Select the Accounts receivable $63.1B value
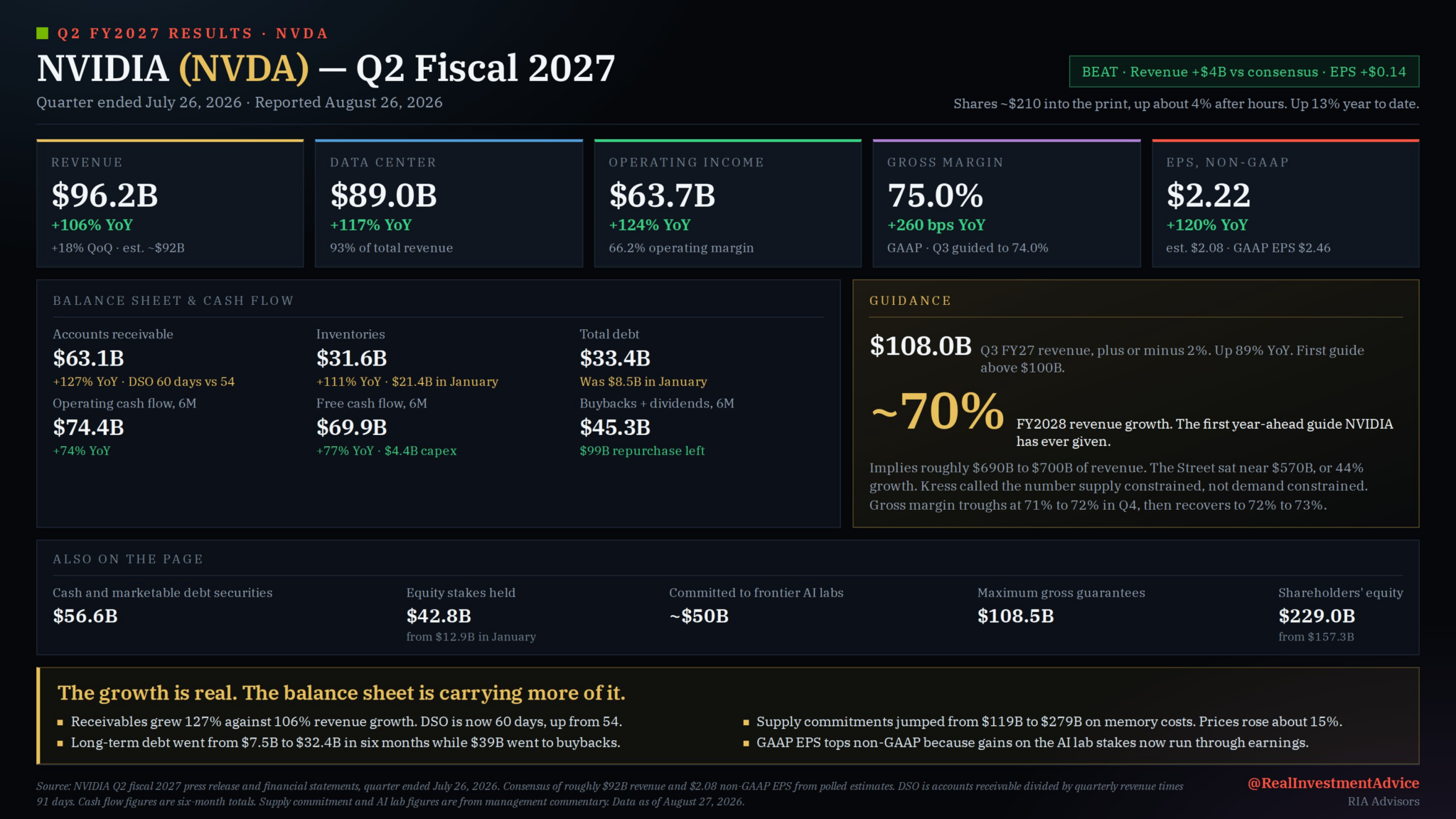The width and height of the screenshot is (1456, 819). pyautogui.click(x=89, y=358)
